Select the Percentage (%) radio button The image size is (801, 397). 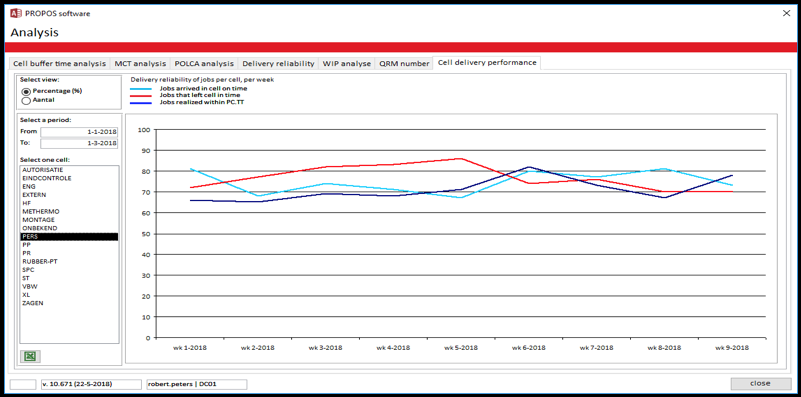pos(26,91)
